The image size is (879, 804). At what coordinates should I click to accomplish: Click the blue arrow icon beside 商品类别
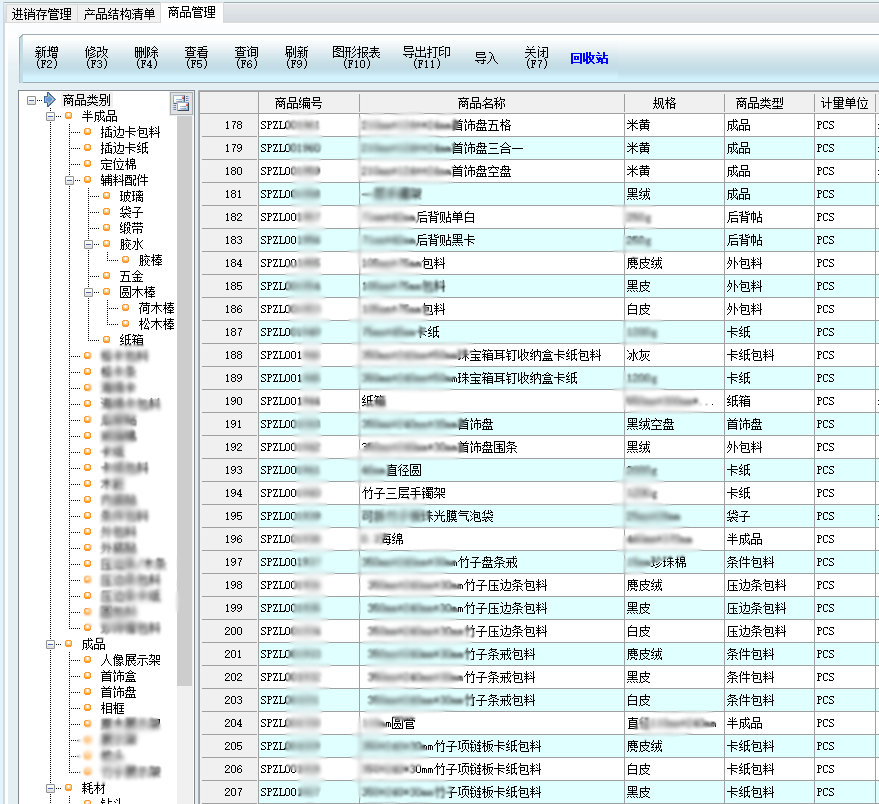coord(49,100)
